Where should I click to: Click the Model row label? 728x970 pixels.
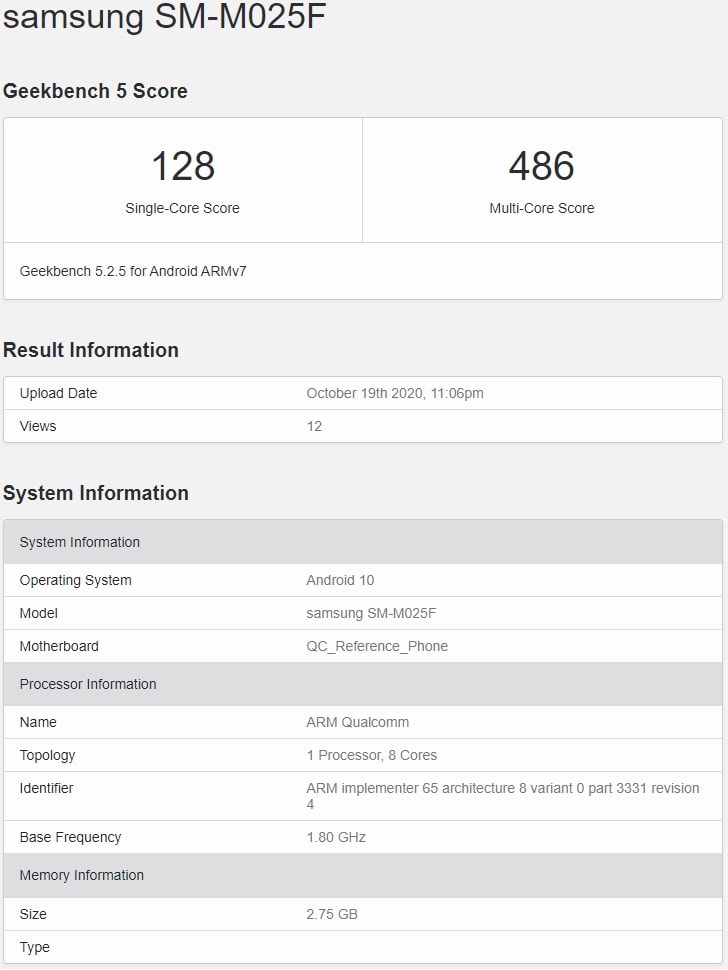point(38,613)
